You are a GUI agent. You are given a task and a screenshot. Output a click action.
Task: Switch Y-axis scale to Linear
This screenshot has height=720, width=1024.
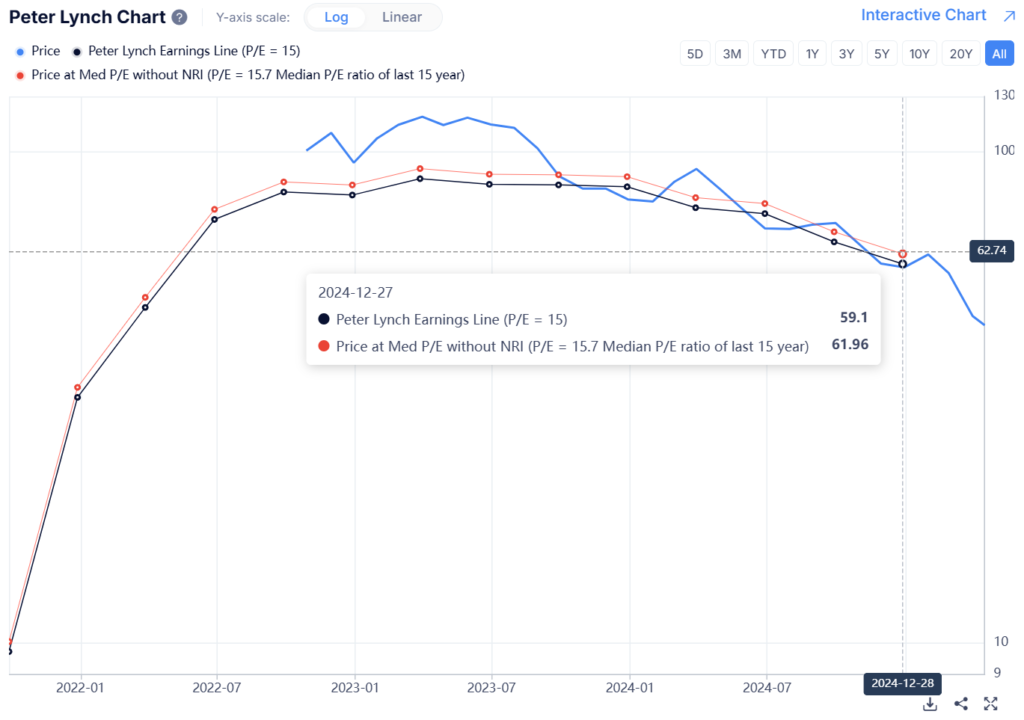coord(402,17)
